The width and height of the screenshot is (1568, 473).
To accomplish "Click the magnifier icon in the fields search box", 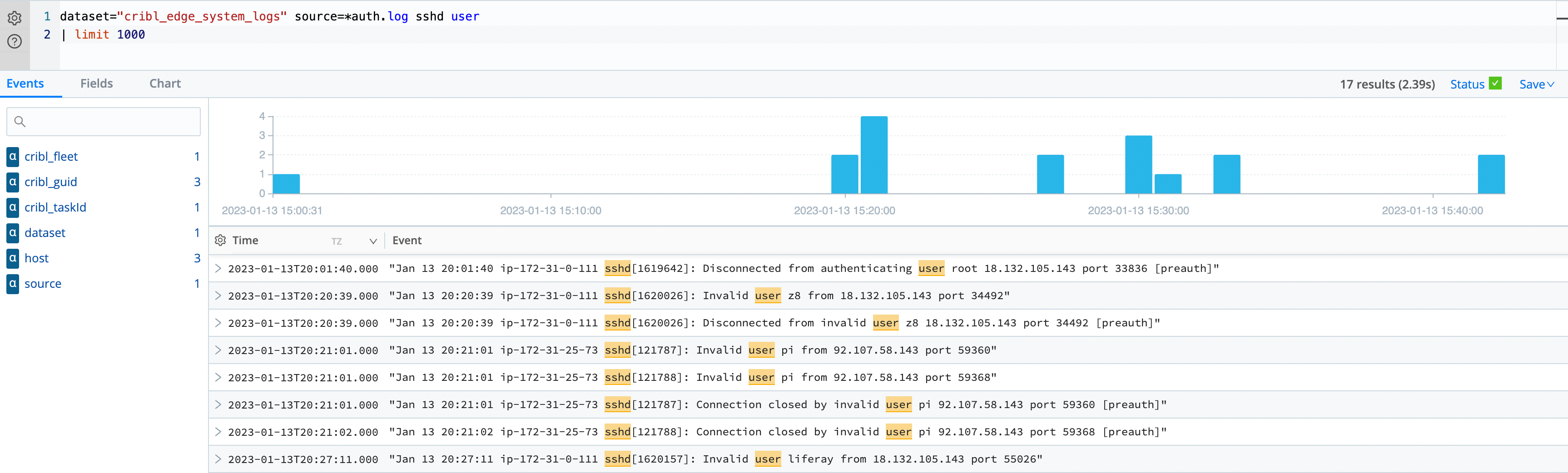I will [20, 122].
